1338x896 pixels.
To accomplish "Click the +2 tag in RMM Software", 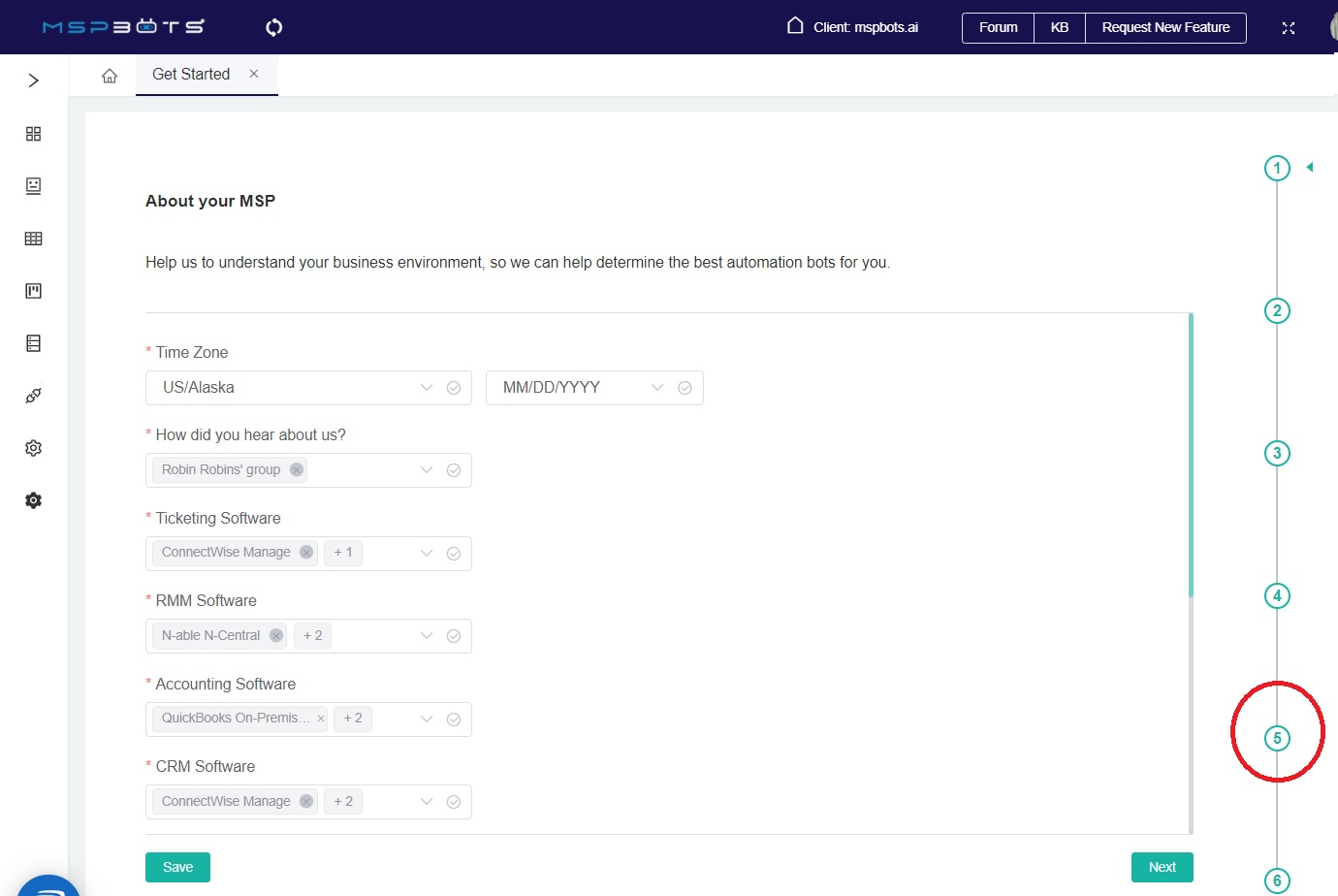I will (313, 635).
